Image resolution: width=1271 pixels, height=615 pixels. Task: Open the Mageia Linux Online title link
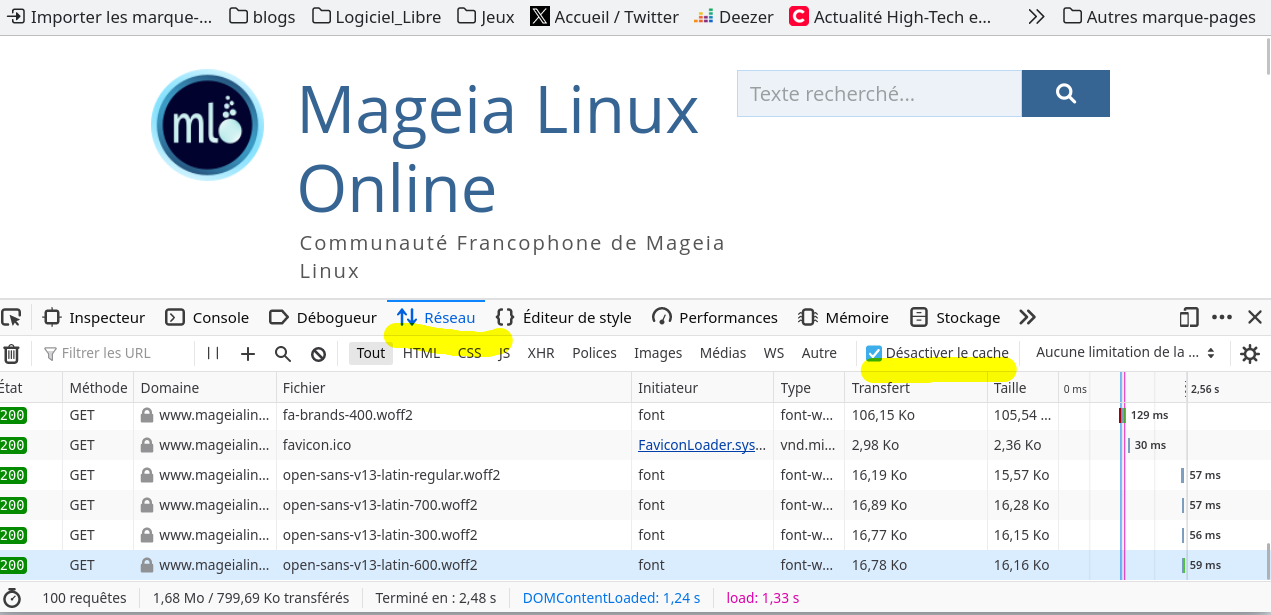pos(498,149)
